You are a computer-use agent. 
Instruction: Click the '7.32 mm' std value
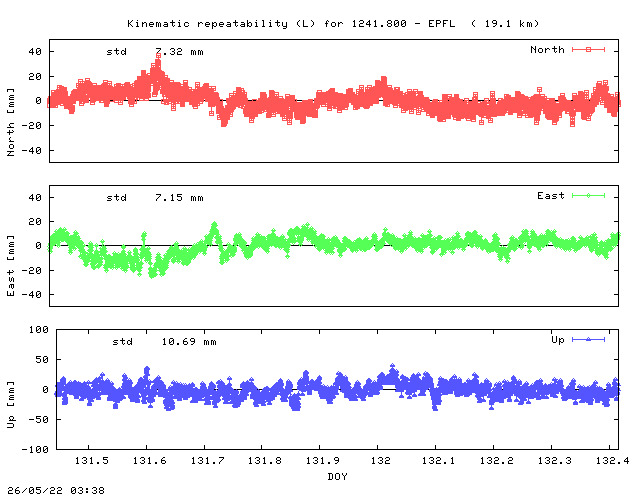point(179,52)
